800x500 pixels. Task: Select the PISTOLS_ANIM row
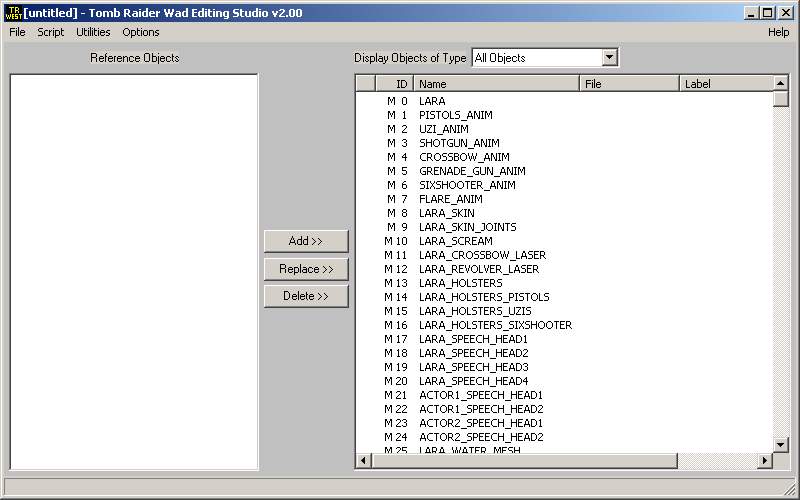(x=565, y=115)
